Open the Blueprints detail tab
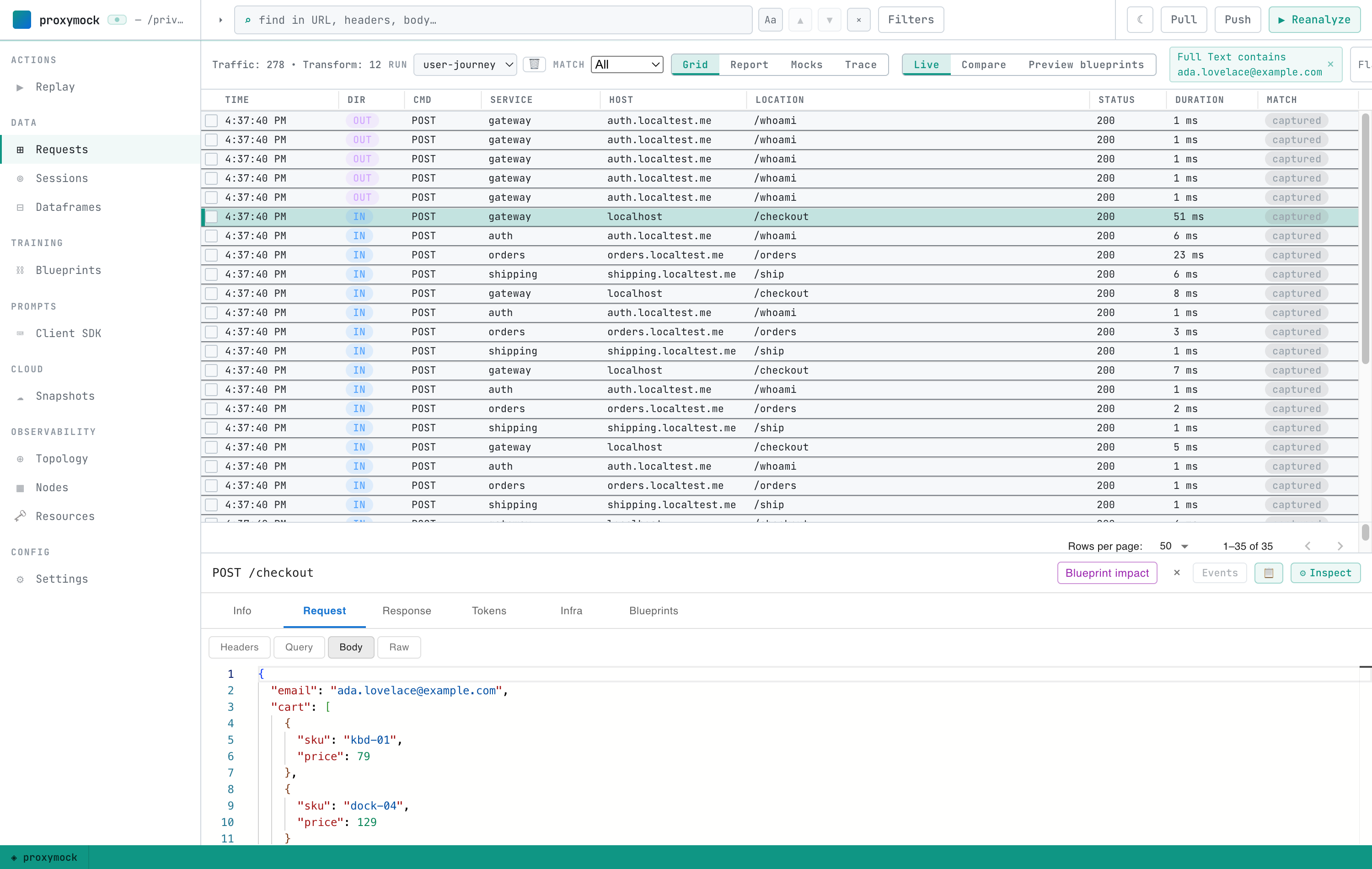This screenshot has height=869, width=1372. 653,610
